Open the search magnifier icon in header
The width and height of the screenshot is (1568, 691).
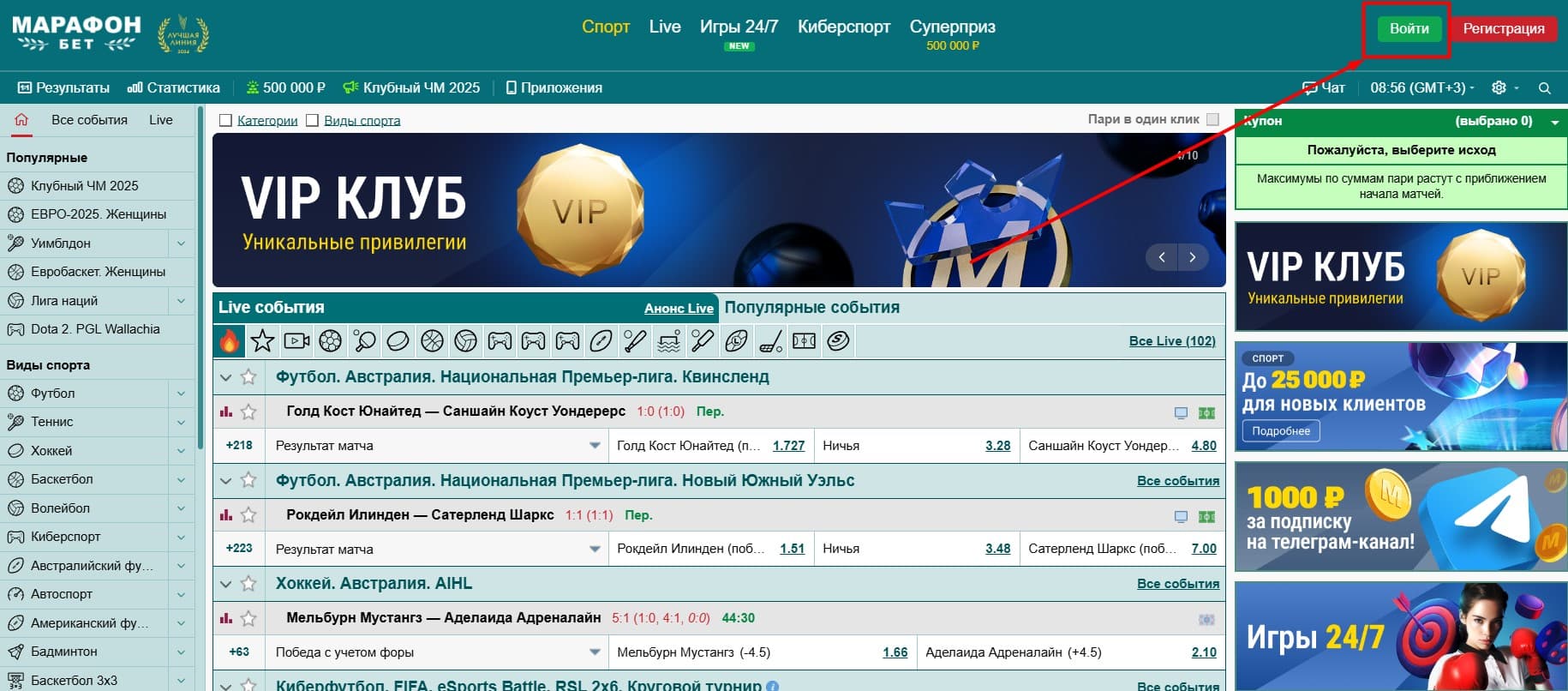pyautogui.click(x=1545, y=88)
